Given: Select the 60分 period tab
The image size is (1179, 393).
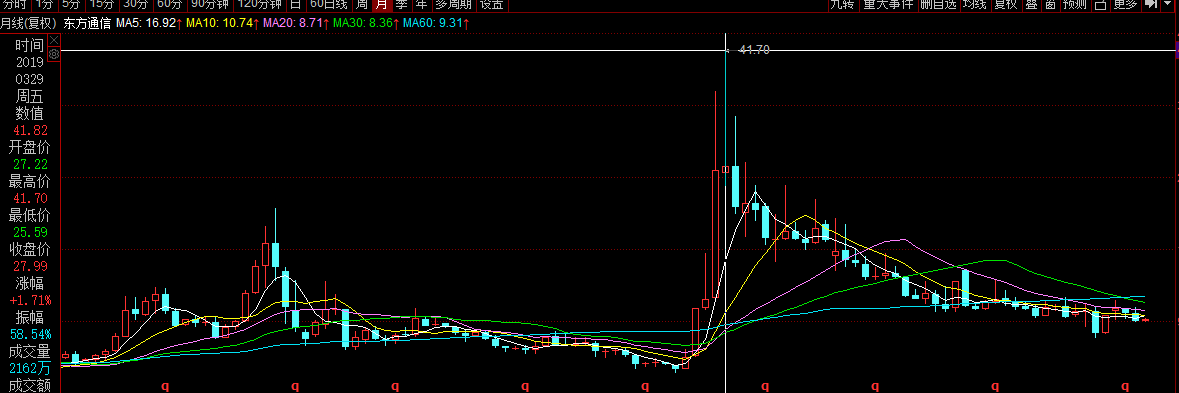Looking at the screenshot, I should pyautogui.click(x=170, y=5).
